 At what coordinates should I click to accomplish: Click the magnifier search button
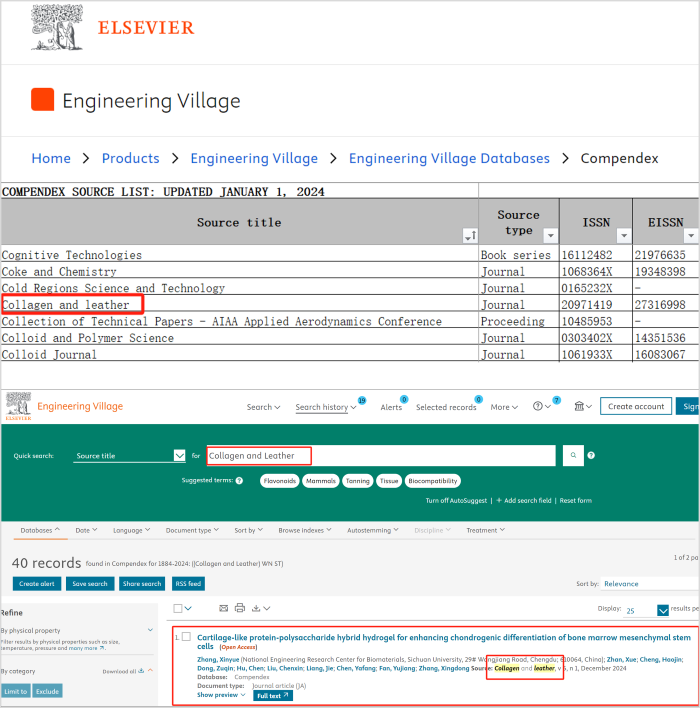(x=573, y=456)
